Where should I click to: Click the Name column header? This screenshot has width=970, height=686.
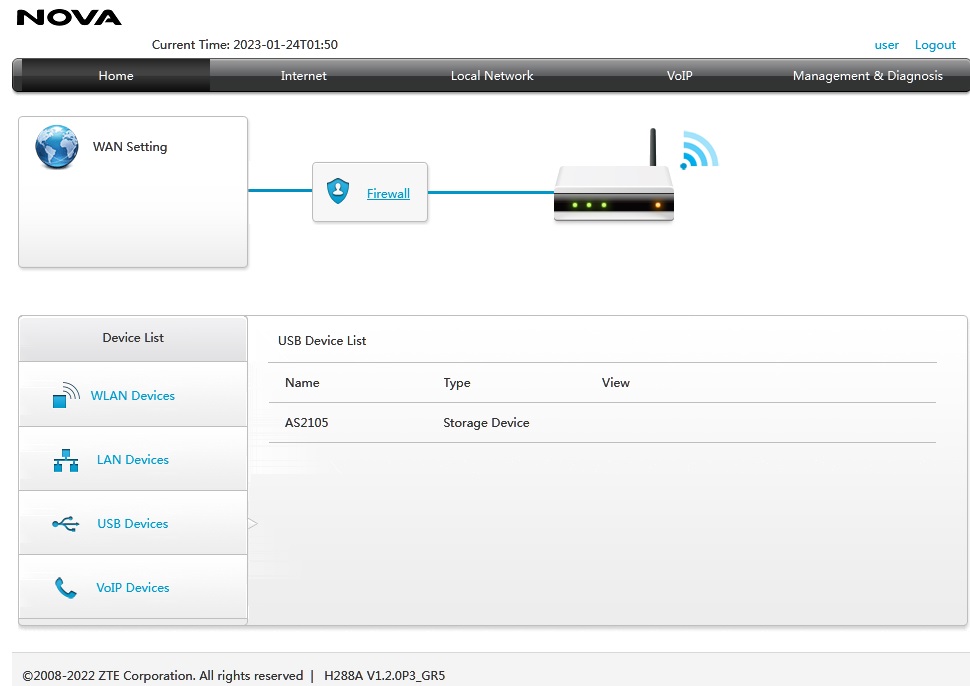[302, 382]
